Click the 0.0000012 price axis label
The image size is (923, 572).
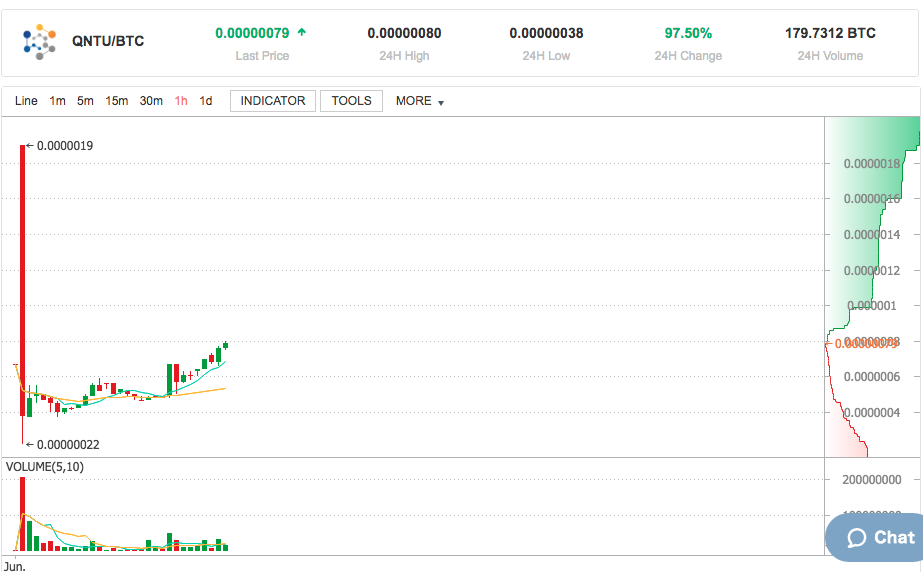[872, 271]
